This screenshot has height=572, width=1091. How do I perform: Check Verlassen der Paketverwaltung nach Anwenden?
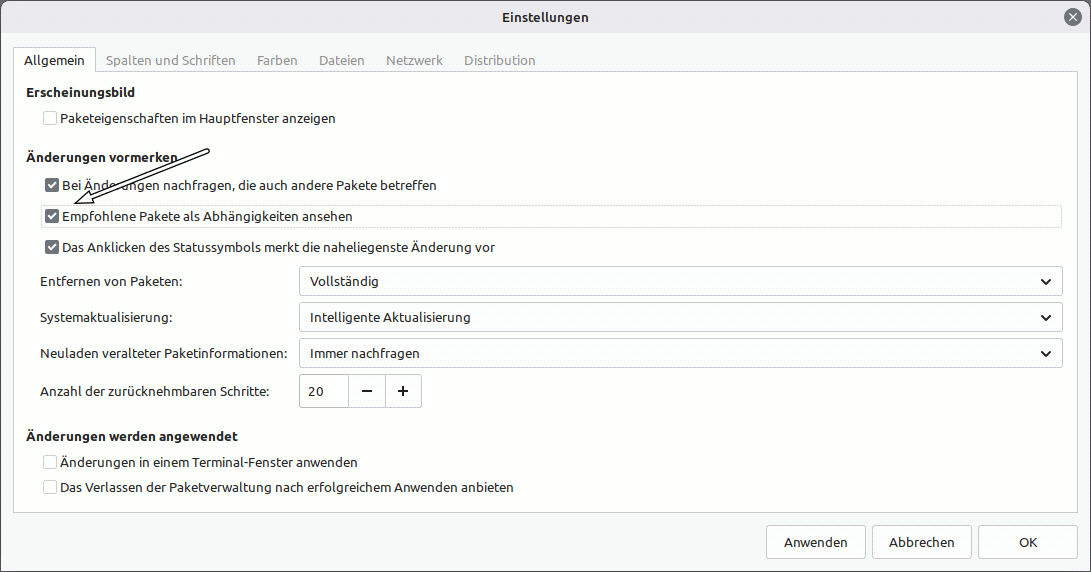tap(51, 488)
